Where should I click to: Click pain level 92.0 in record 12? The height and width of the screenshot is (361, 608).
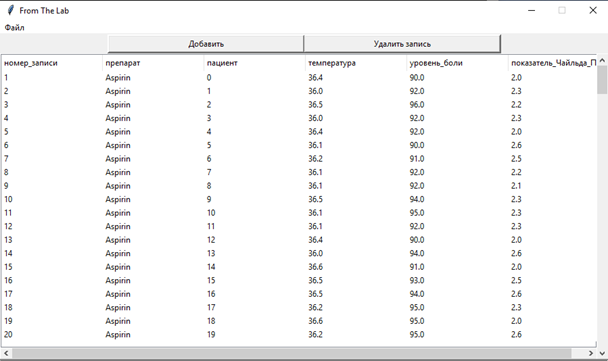coord(417,226)
